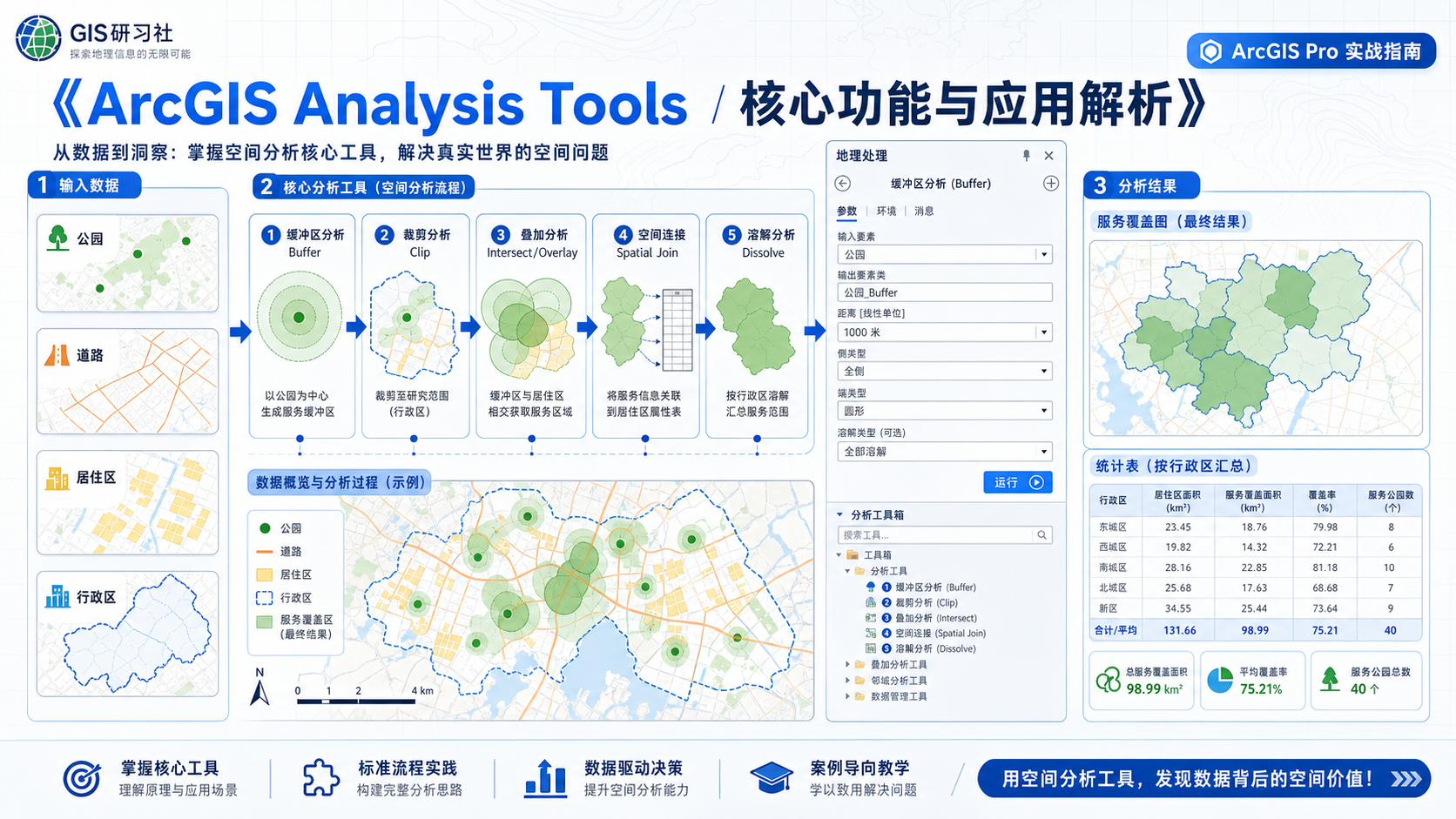The height and width of the screenshot is (819, 1456).
Task: Click the pie chart icon for 平均覆盖率
Action: tap(1221, 680)
